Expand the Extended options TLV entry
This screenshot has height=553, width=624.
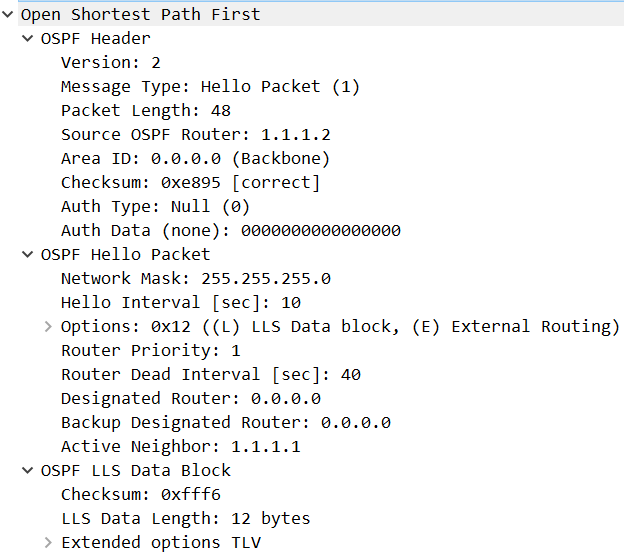[x=48, y=543]
